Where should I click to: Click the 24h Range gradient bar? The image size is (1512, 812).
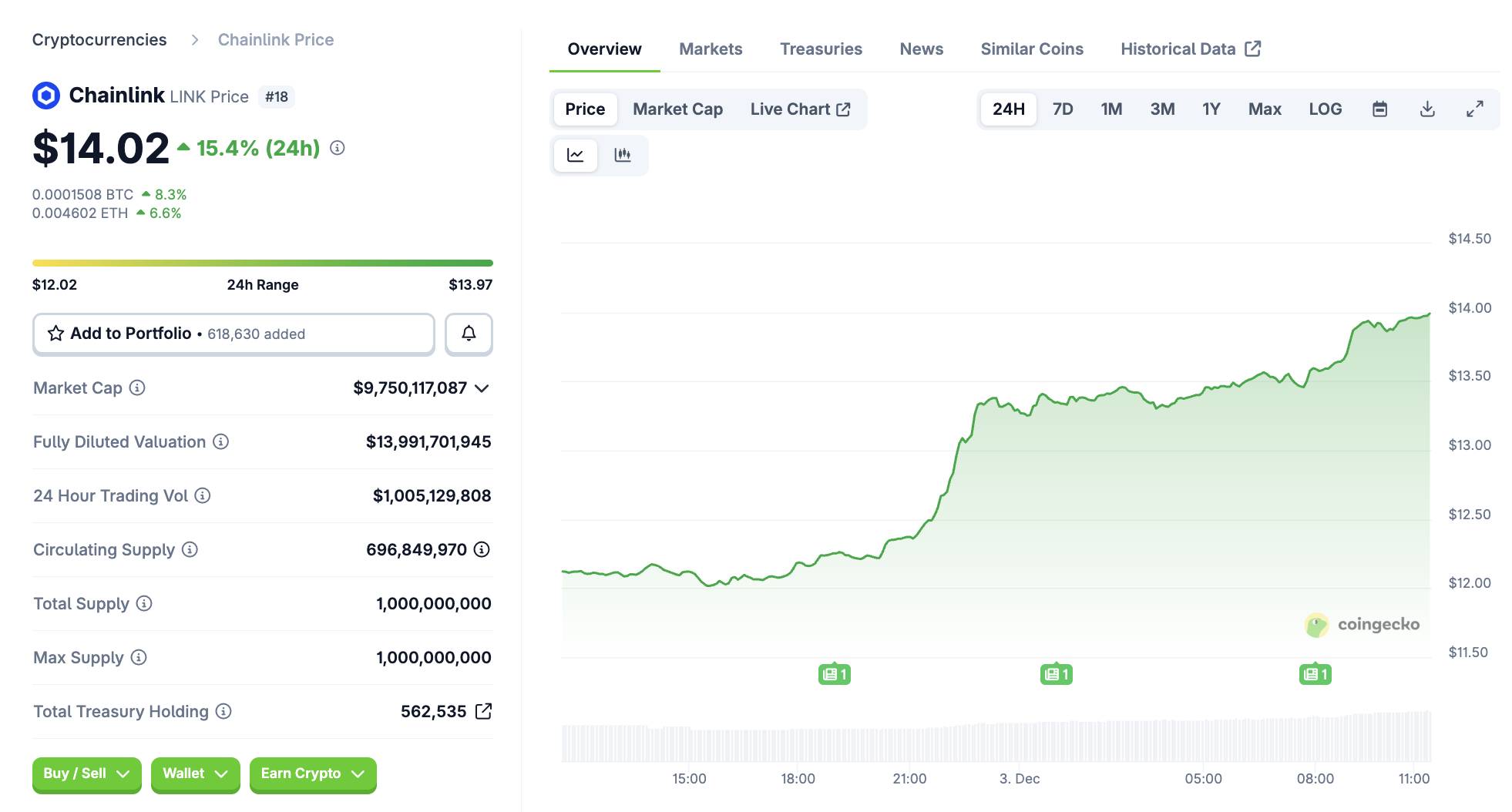pos(262,261)
